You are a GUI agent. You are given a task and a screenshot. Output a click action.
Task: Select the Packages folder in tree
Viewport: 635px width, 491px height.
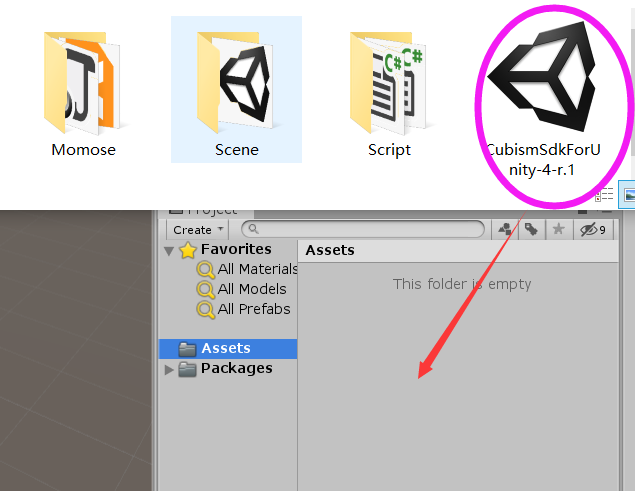tap(236, 368)
